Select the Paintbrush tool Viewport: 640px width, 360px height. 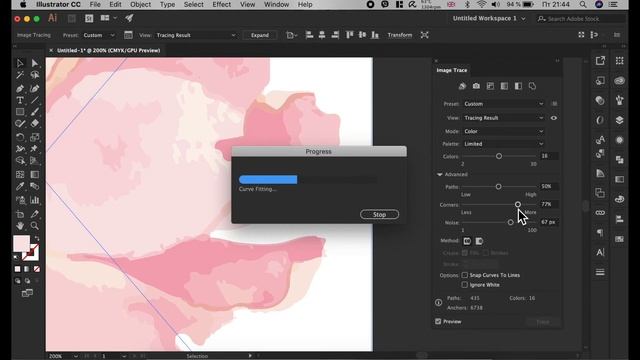tap(35, 112)
